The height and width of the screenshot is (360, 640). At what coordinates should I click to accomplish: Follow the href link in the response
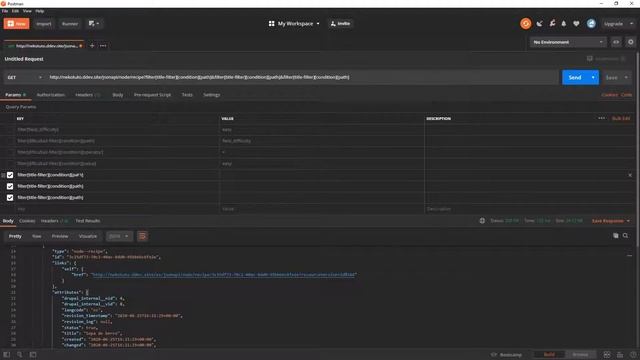224,275
